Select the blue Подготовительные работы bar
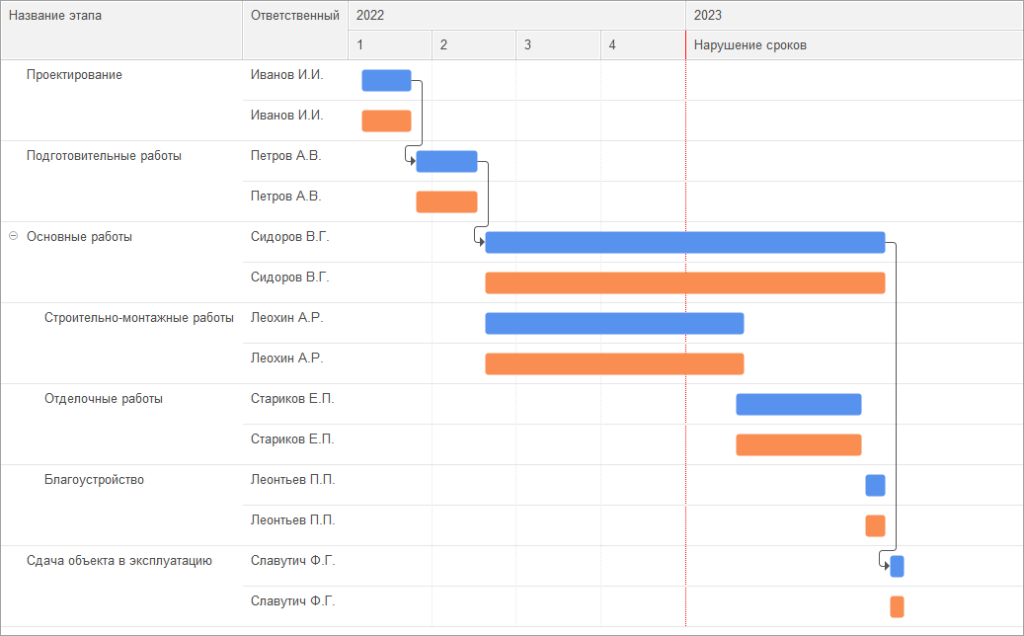The height and width of the screenshot is (636, 1024). 446,161
